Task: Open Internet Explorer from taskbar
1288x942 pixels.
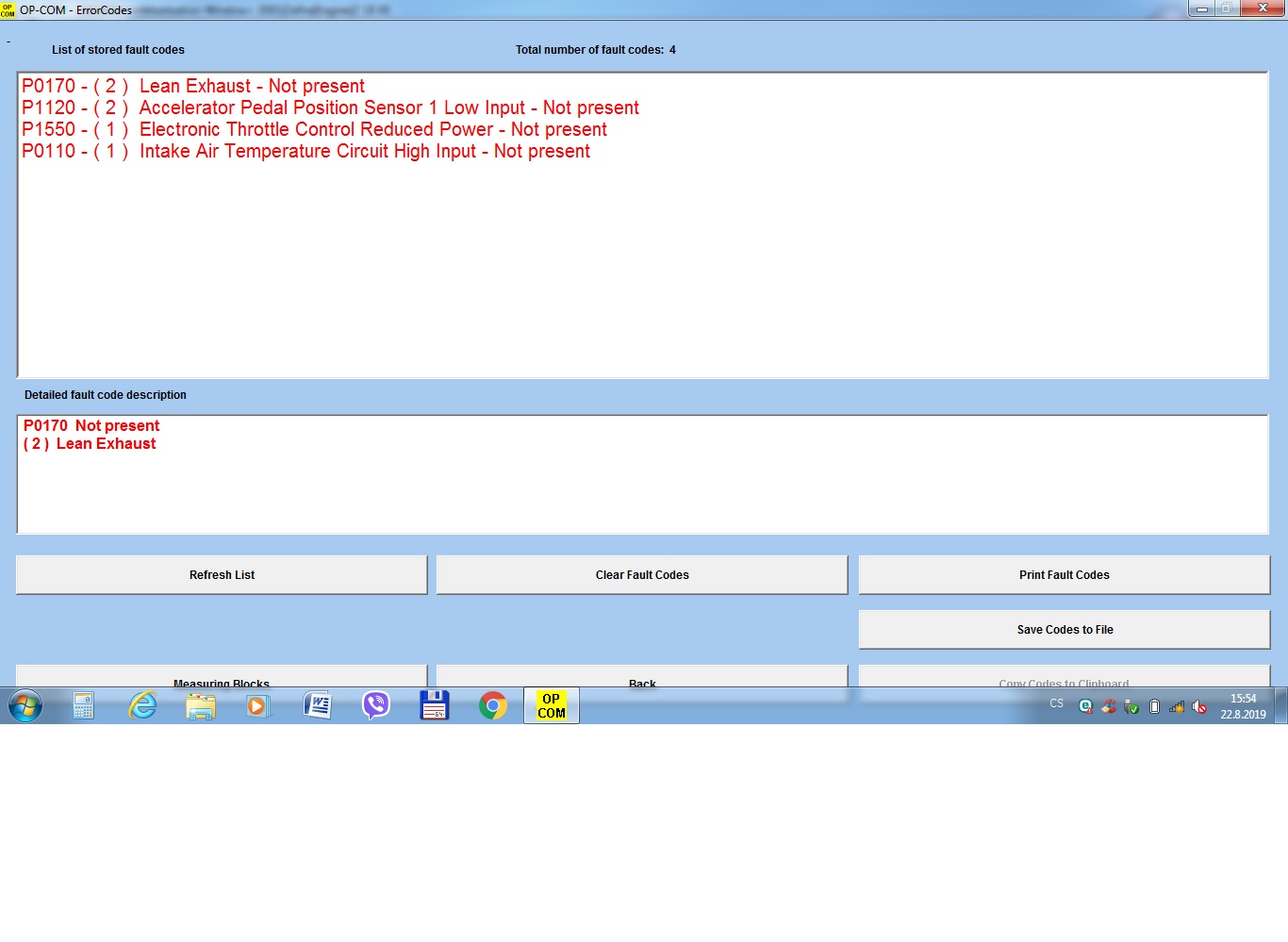Action: [142, 705]
